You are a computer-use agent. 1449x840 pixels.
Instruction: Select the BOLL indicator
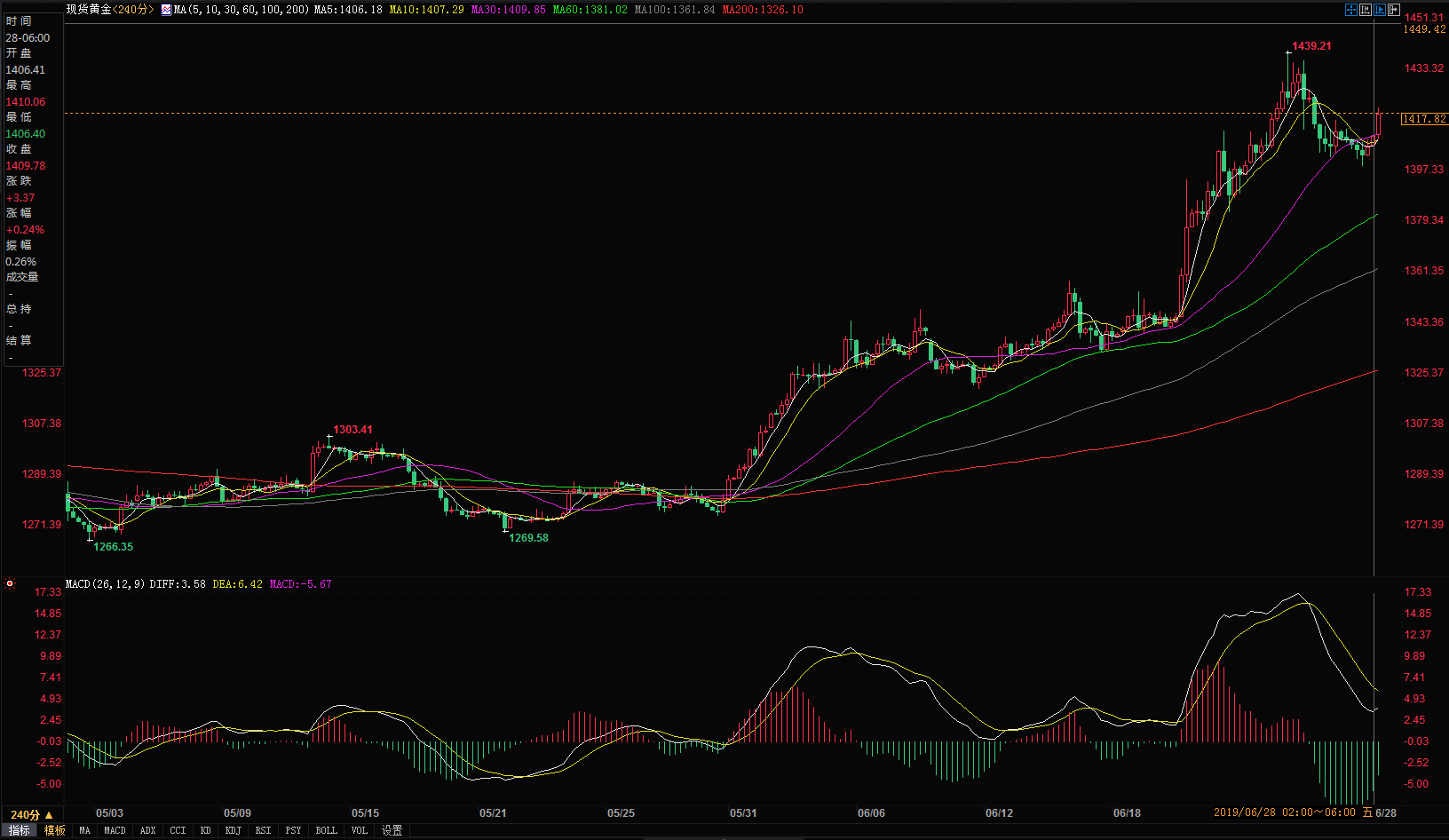326,830
